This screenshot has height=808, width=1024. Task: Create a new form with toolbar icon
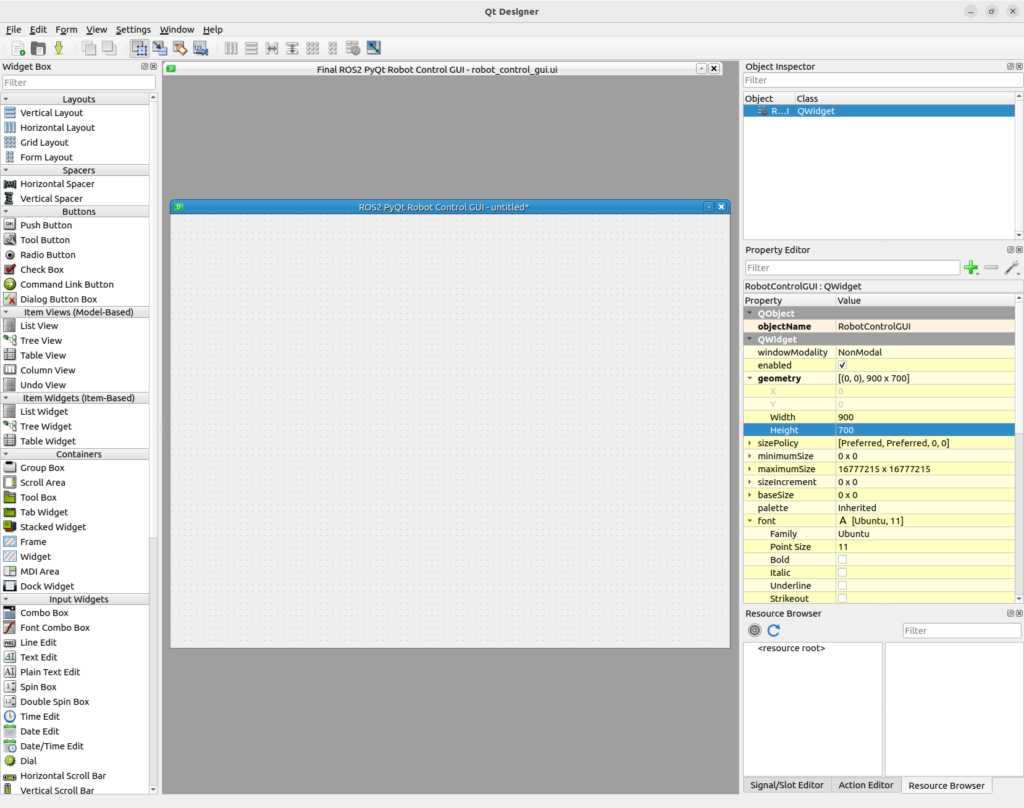pos(18,48)
